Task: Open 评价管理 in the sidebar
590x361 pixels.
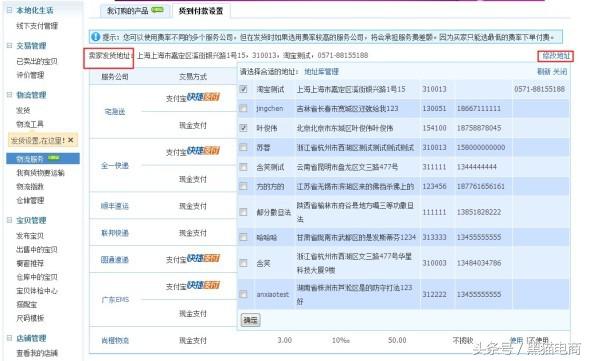Action: (x=30, y=75)
